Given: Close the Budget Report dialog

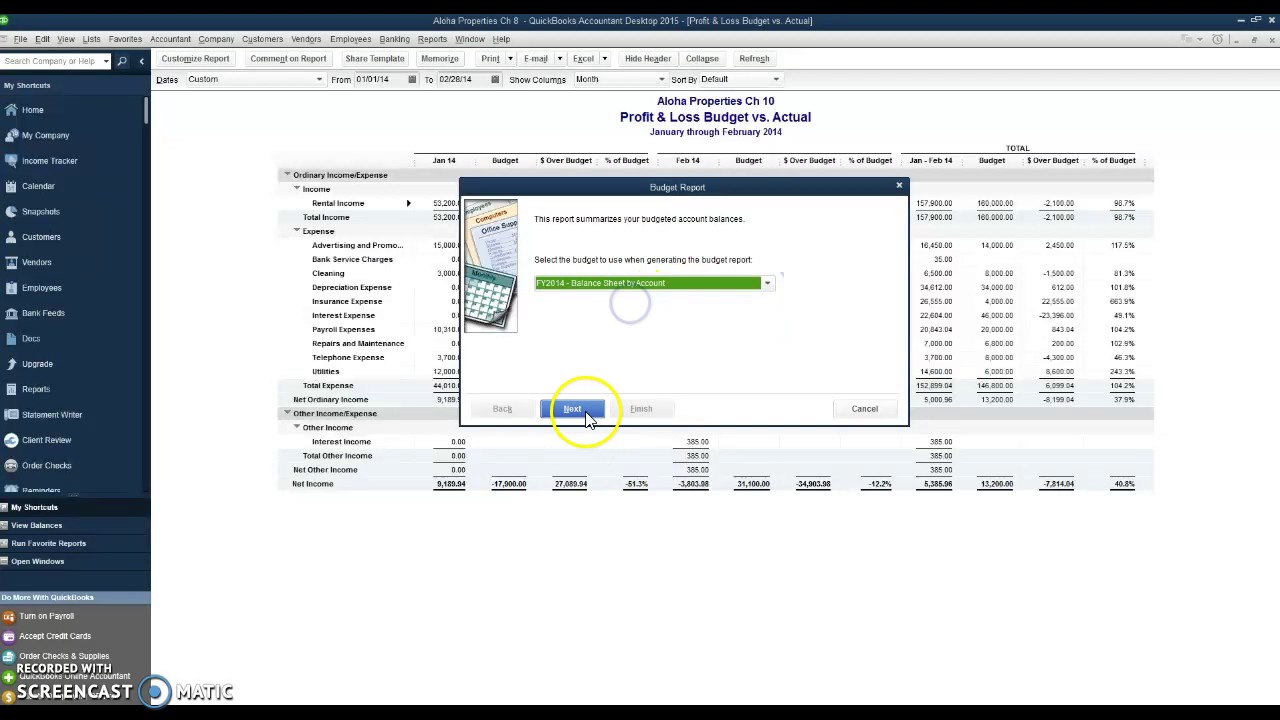Looking at the screenshot, I should 899,185.
